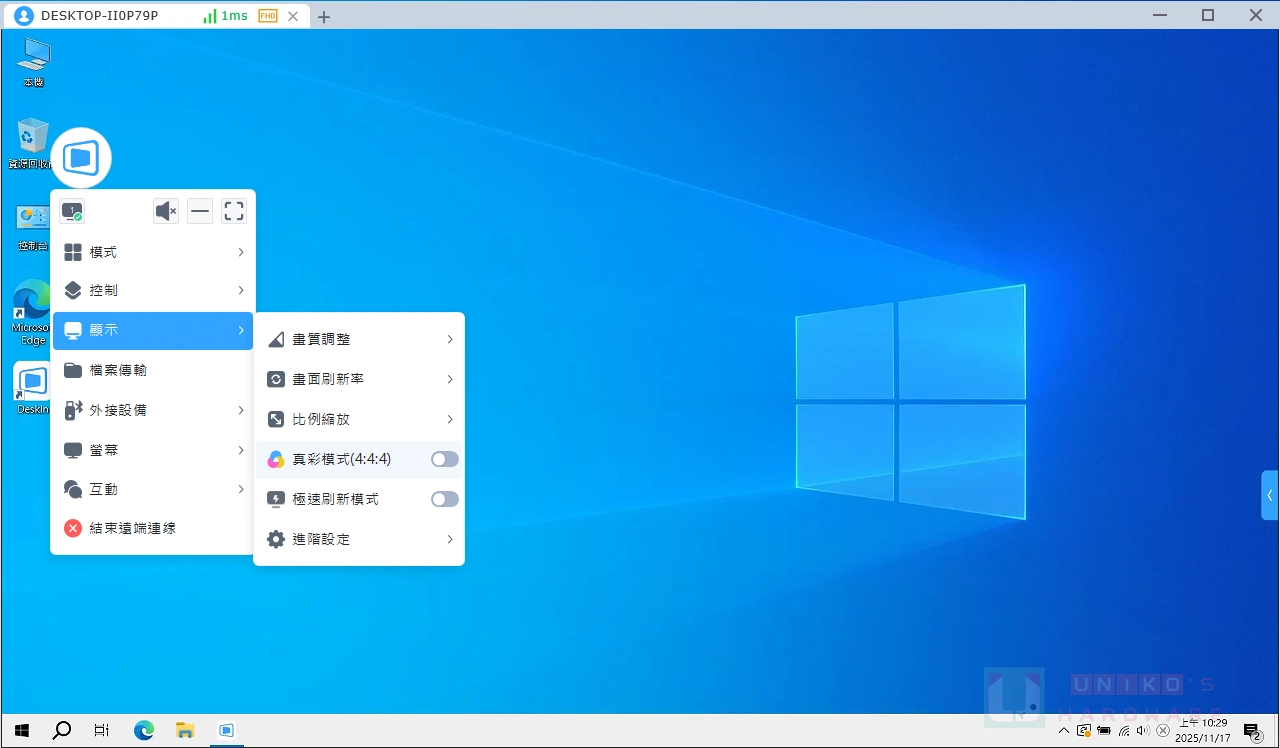Click the FHD quality badge on the tab
1280x748 pixels.
coord(267,15)
